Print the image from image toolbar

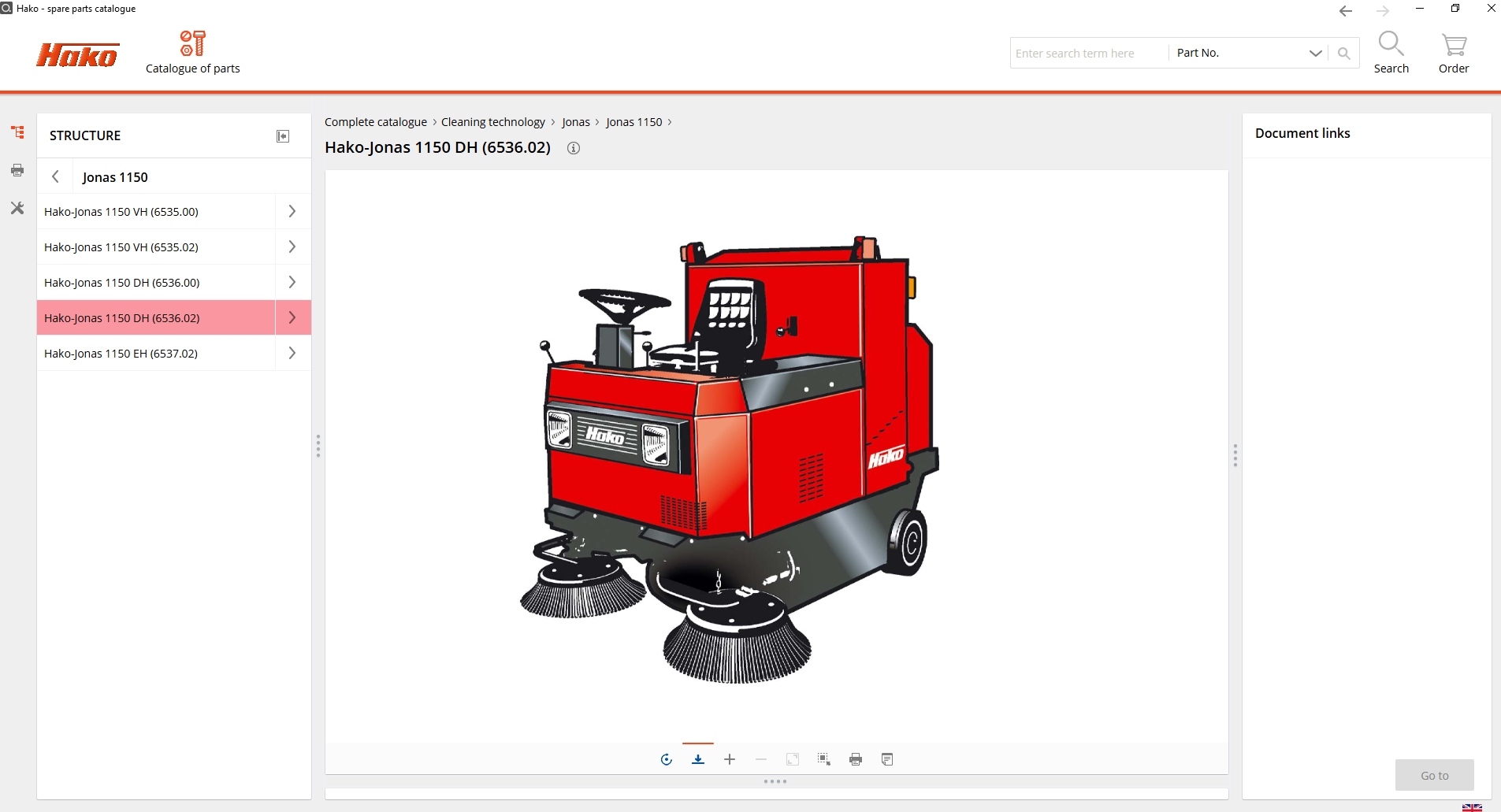pyautogui.click(x=856, y=759)
